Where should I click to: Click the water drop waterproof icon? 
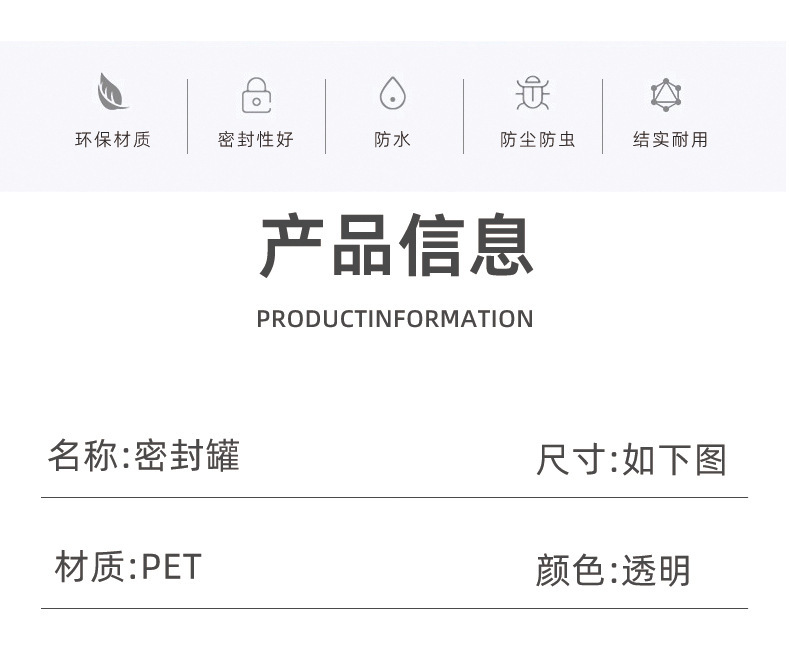[392, 94]
